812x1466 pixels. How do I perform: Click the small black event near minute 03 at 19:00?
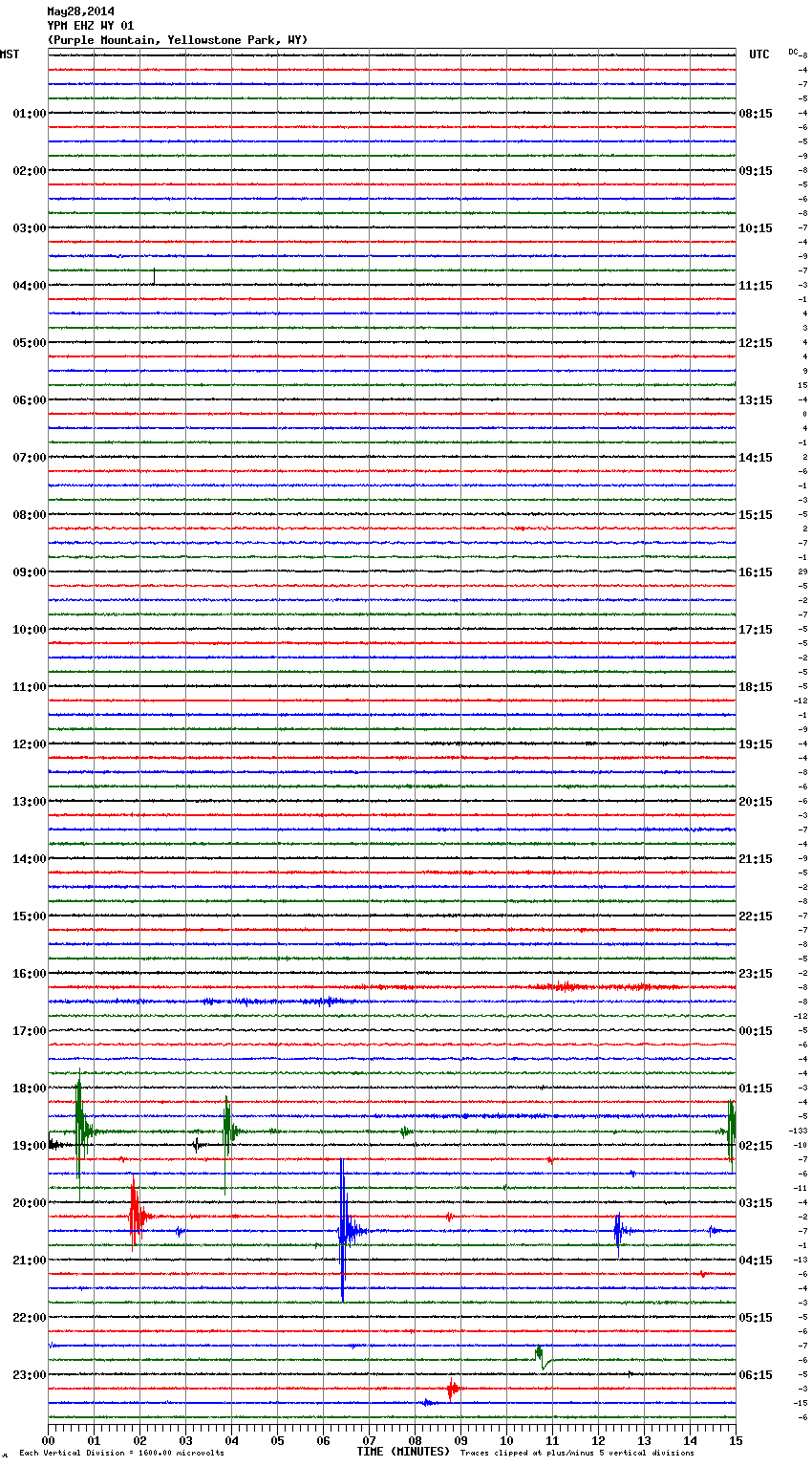(197, 1145)
